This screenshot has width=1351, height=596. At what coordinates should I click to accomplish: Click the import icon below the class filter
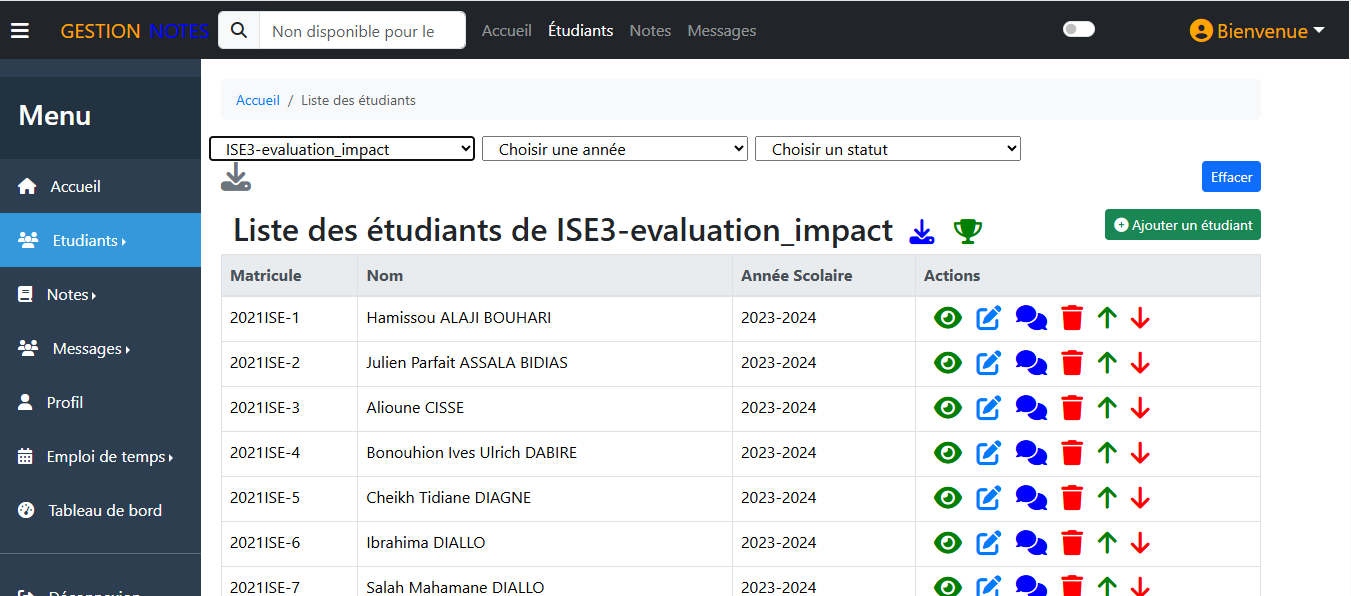click(235, 177)
